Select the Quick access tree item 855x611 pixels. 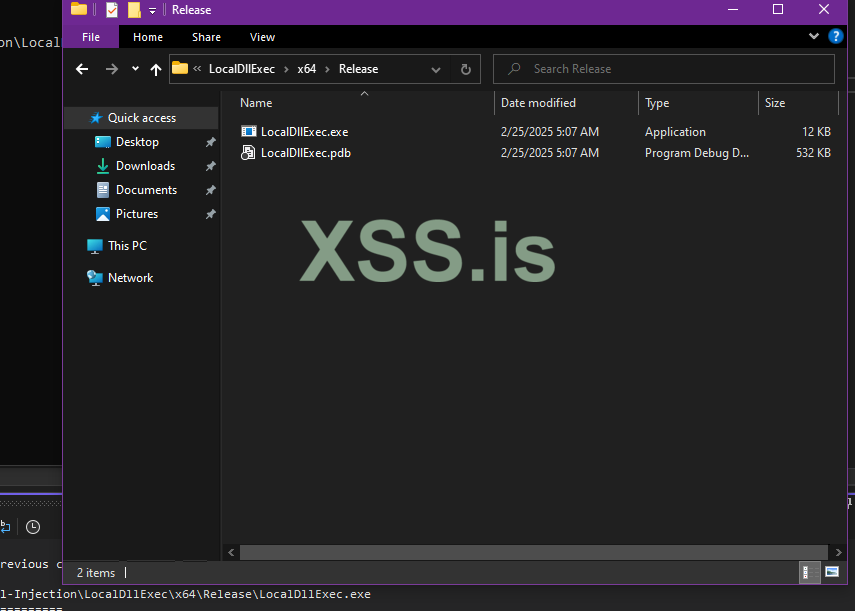click(142, 118)
